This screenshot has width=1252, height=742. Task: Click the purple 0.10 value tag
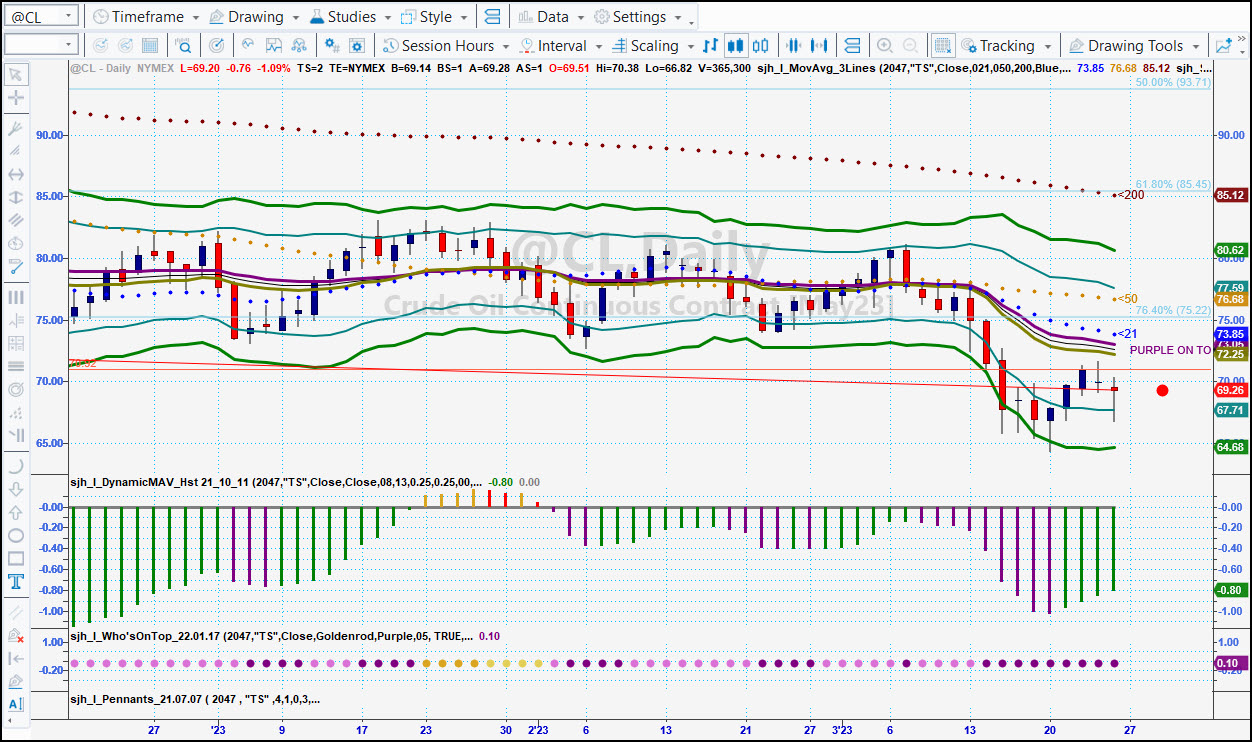(1230, 663)
